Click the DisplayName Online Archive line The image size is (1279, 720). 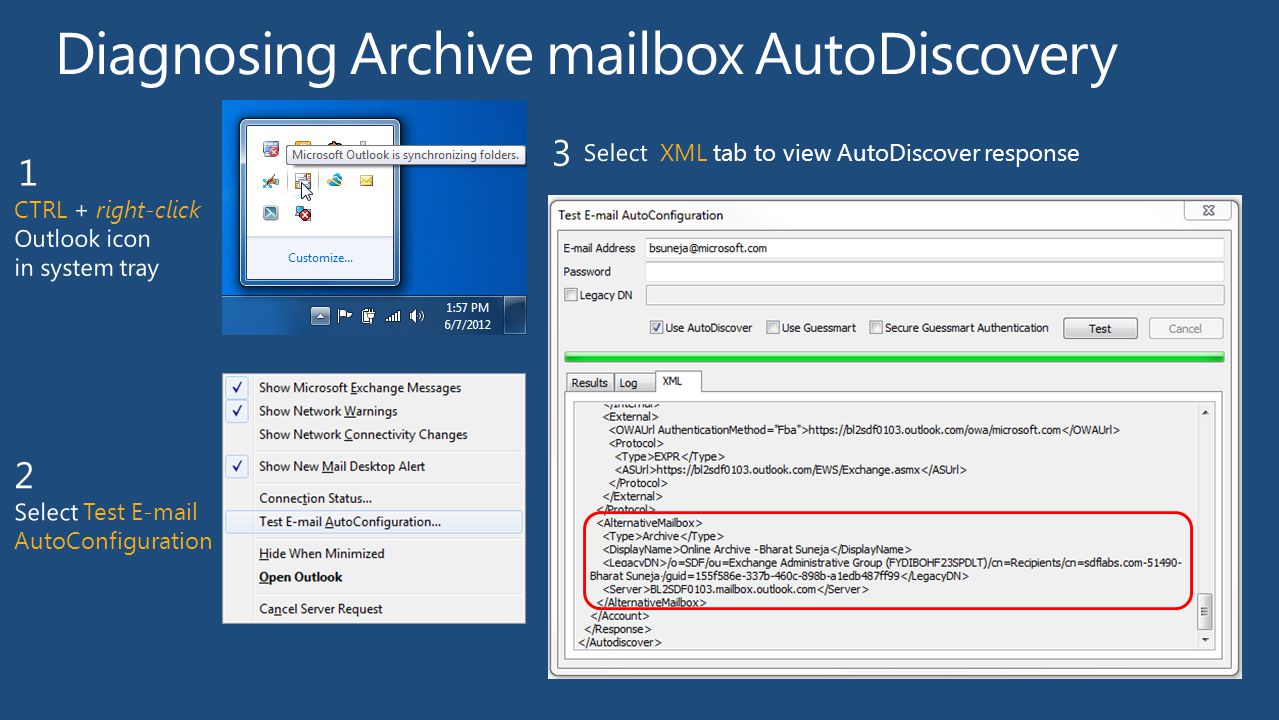coord(757,549)
